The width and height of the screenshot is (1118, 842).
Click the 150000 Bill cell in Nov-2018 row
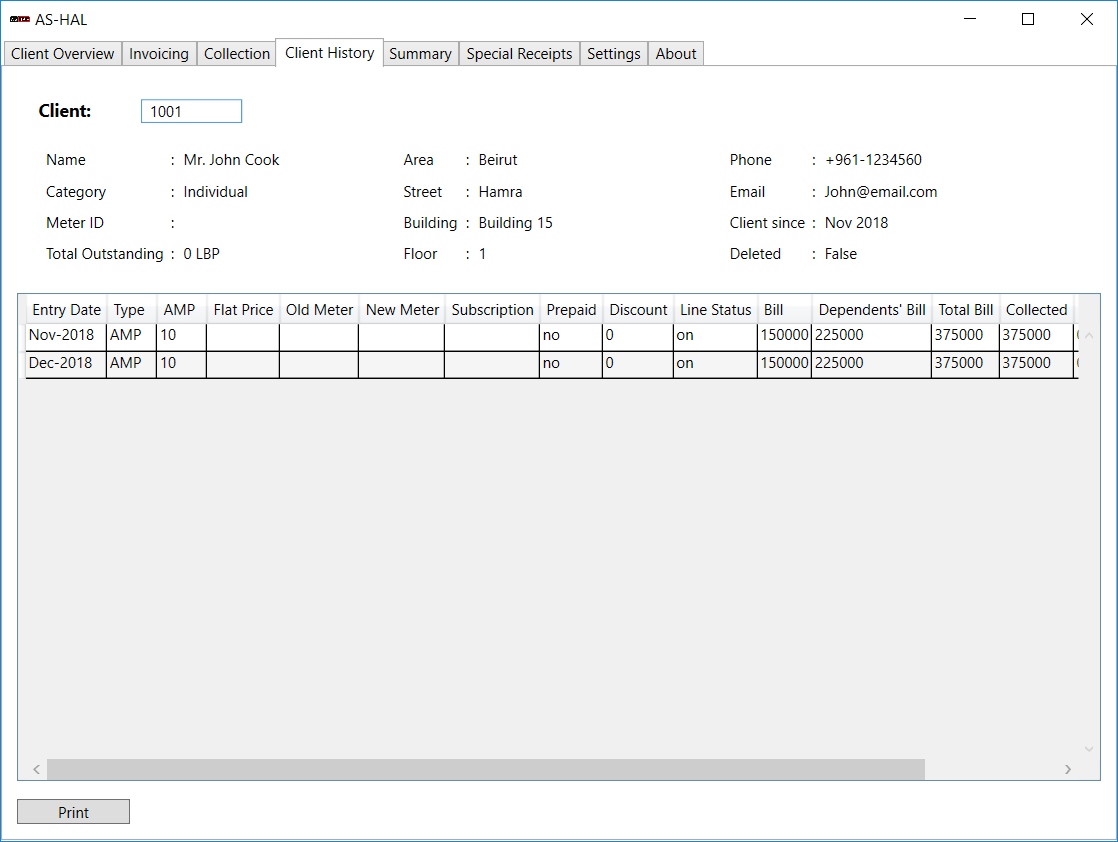(x=784, y=335)
